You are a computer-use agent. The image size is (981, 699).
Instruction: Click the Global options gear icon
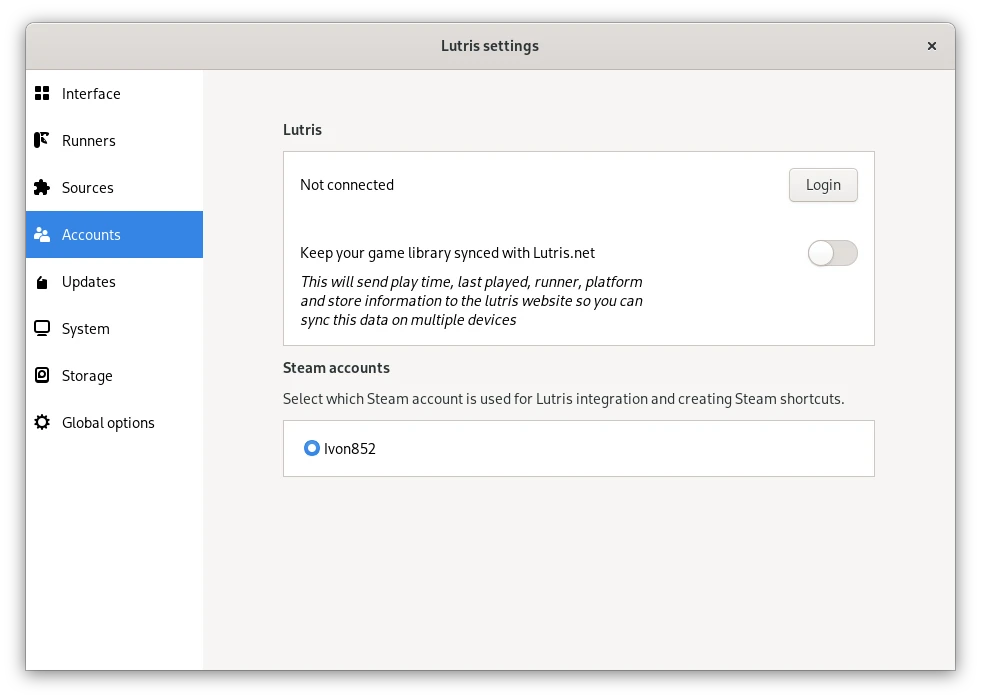coord(42,423)
